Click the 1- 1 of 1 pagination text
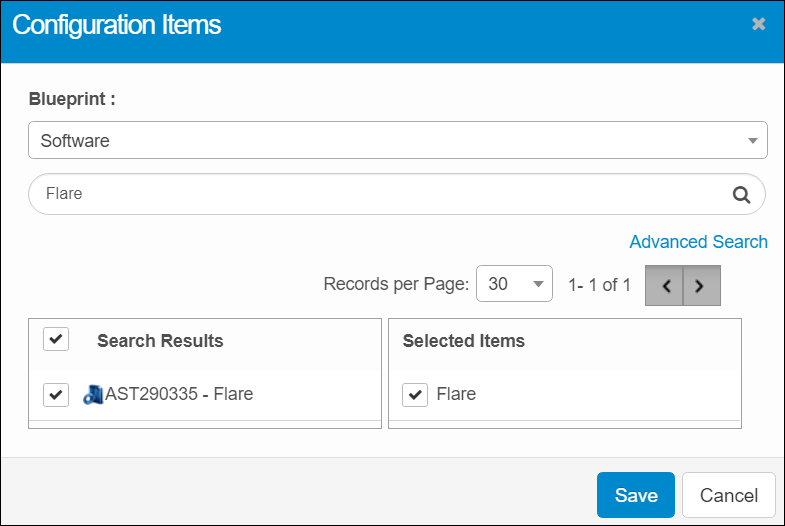 (599, 285)
